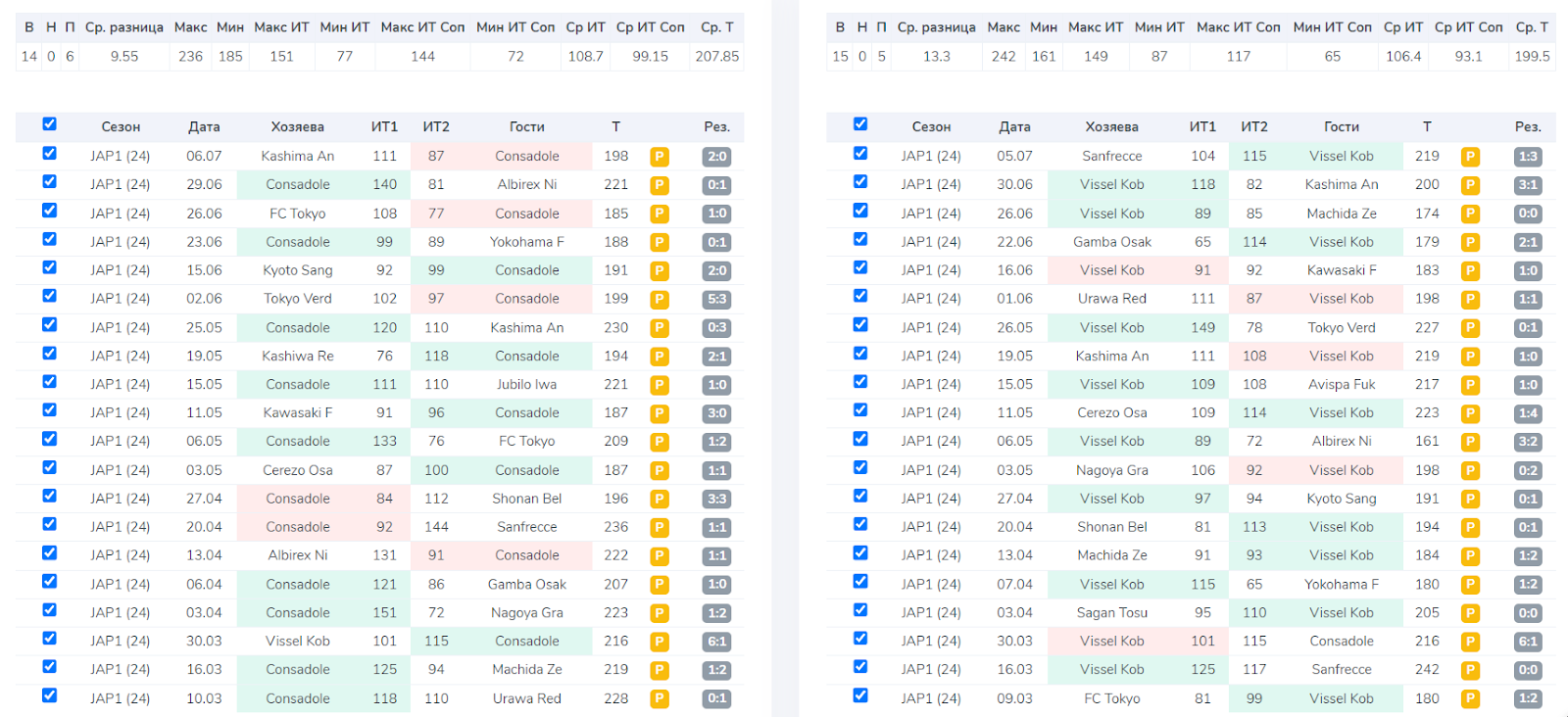
Task: Click the orange P icon in the Sanfrecce vs Vissel Kob 05.07 row
Action: [x=1470, y=157]
